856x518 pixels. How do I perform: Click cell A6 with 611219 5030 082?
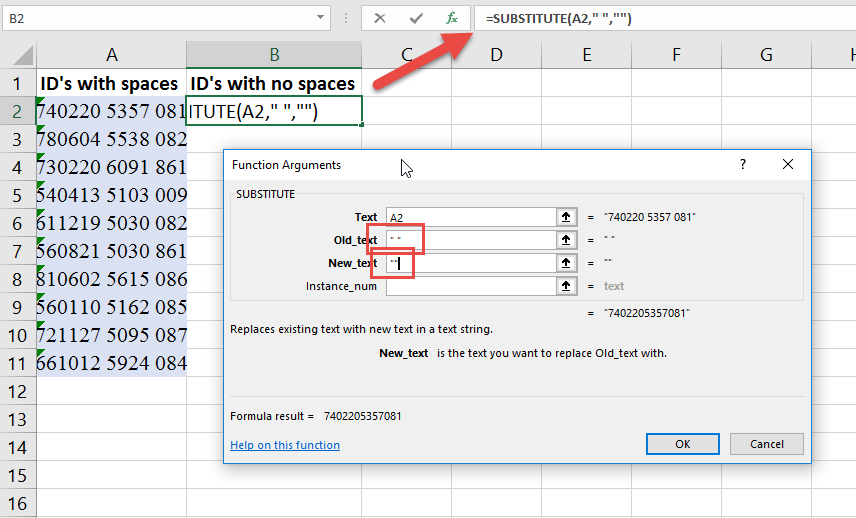coord(111,223)
